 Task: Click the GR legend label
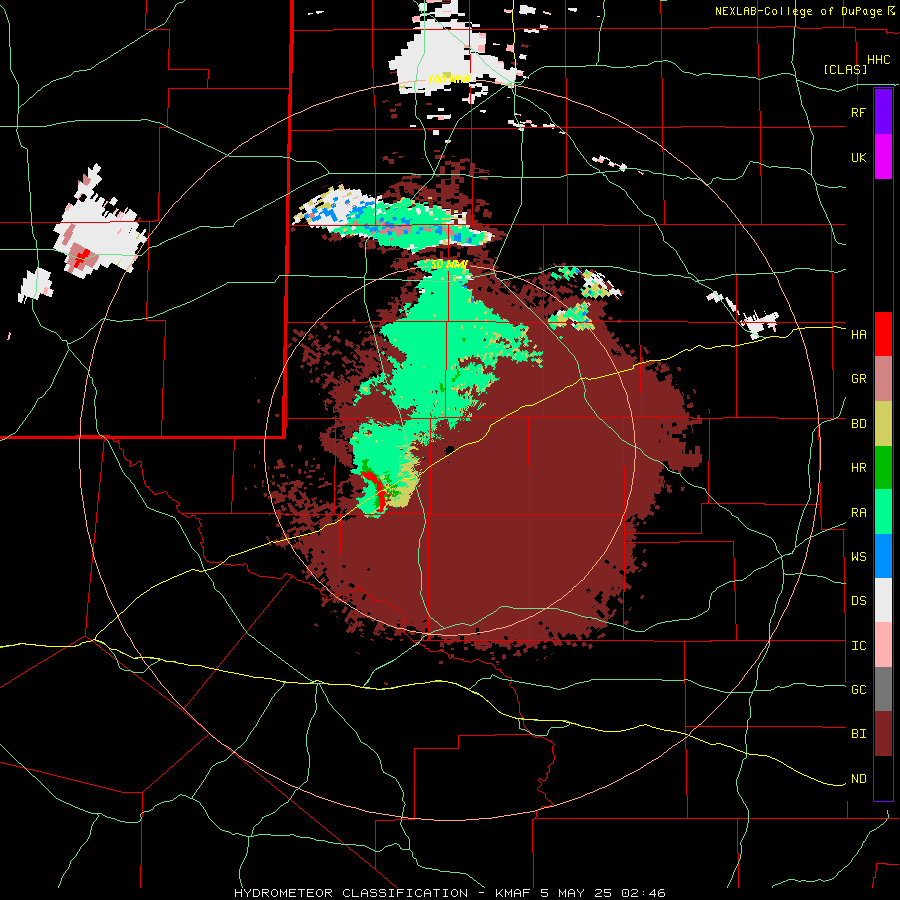(x=858, y=379)
